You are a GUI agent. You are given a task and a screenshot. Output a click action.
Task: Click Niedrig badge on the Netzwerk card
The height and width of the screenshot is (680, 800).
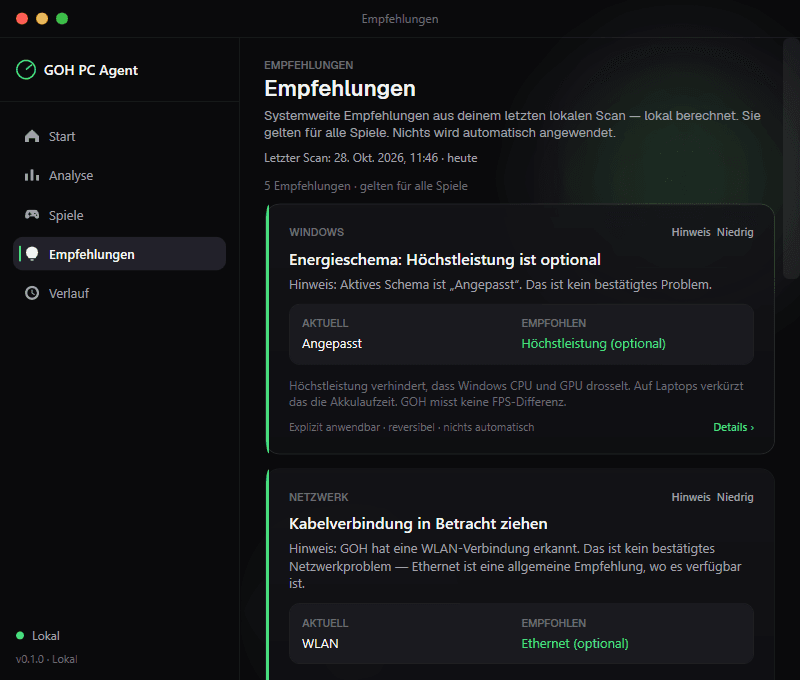pos(735,497)
